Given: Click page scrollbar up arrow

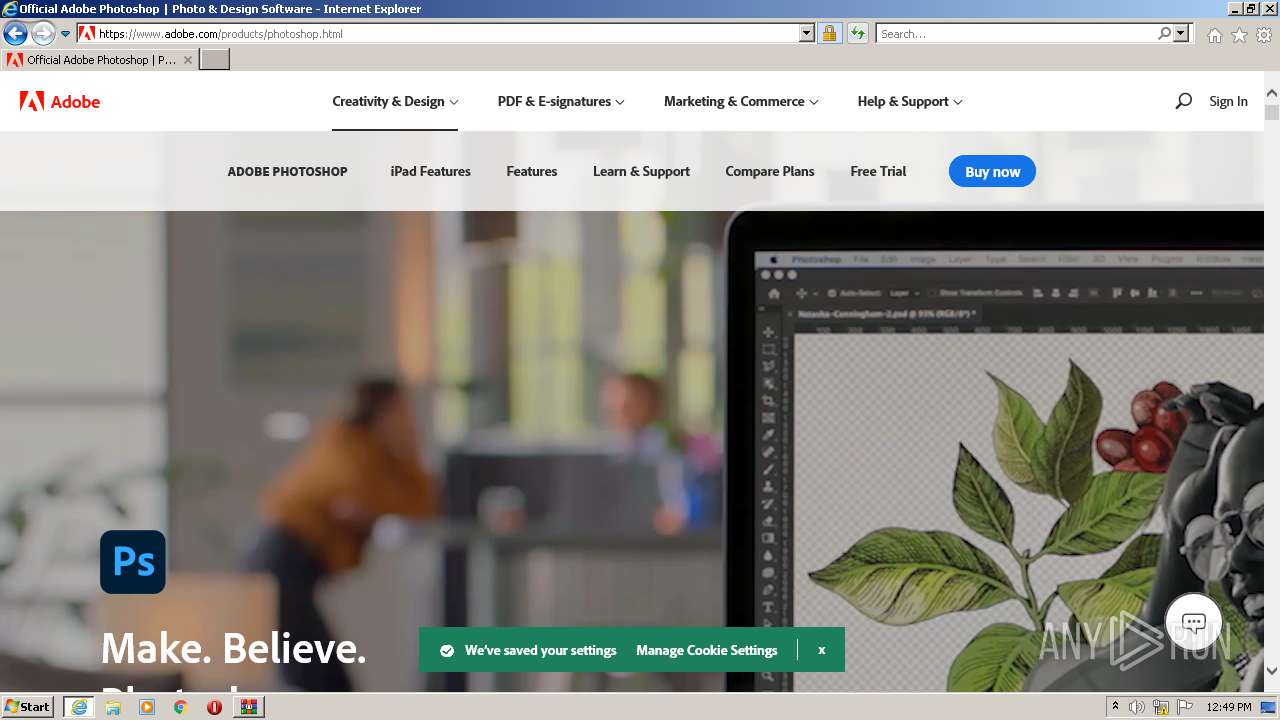Looking at the screenshot, I should (1272, 94).
